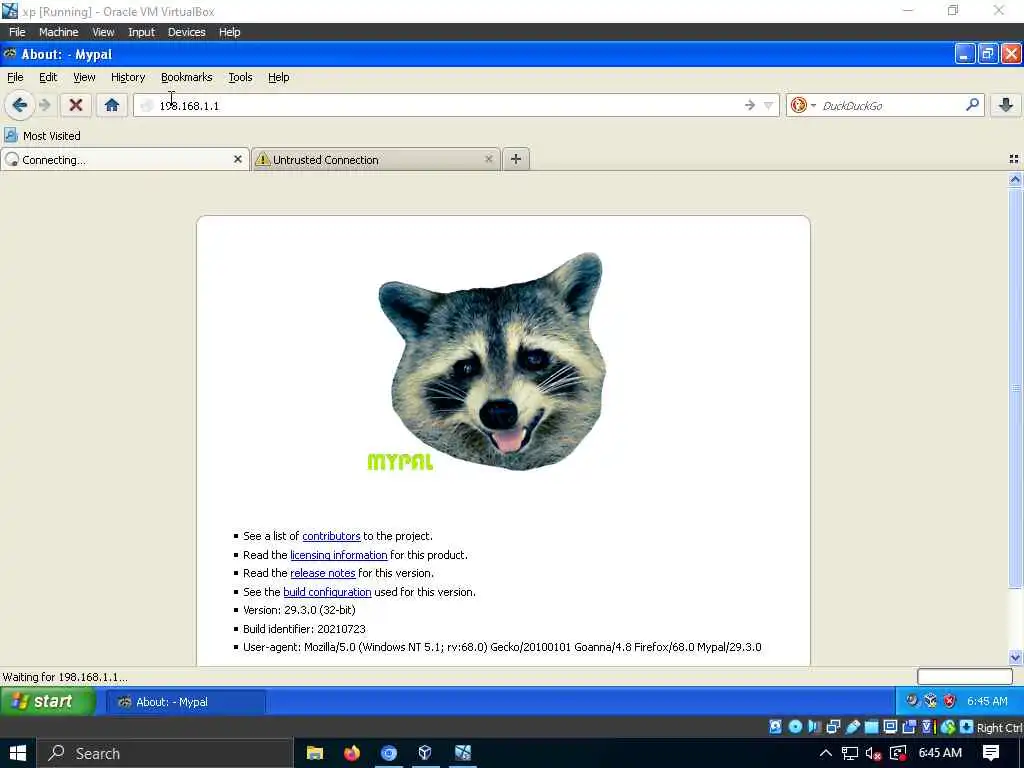Click the VirtualBox guest additions tray icon

click(x=931, y=701)
